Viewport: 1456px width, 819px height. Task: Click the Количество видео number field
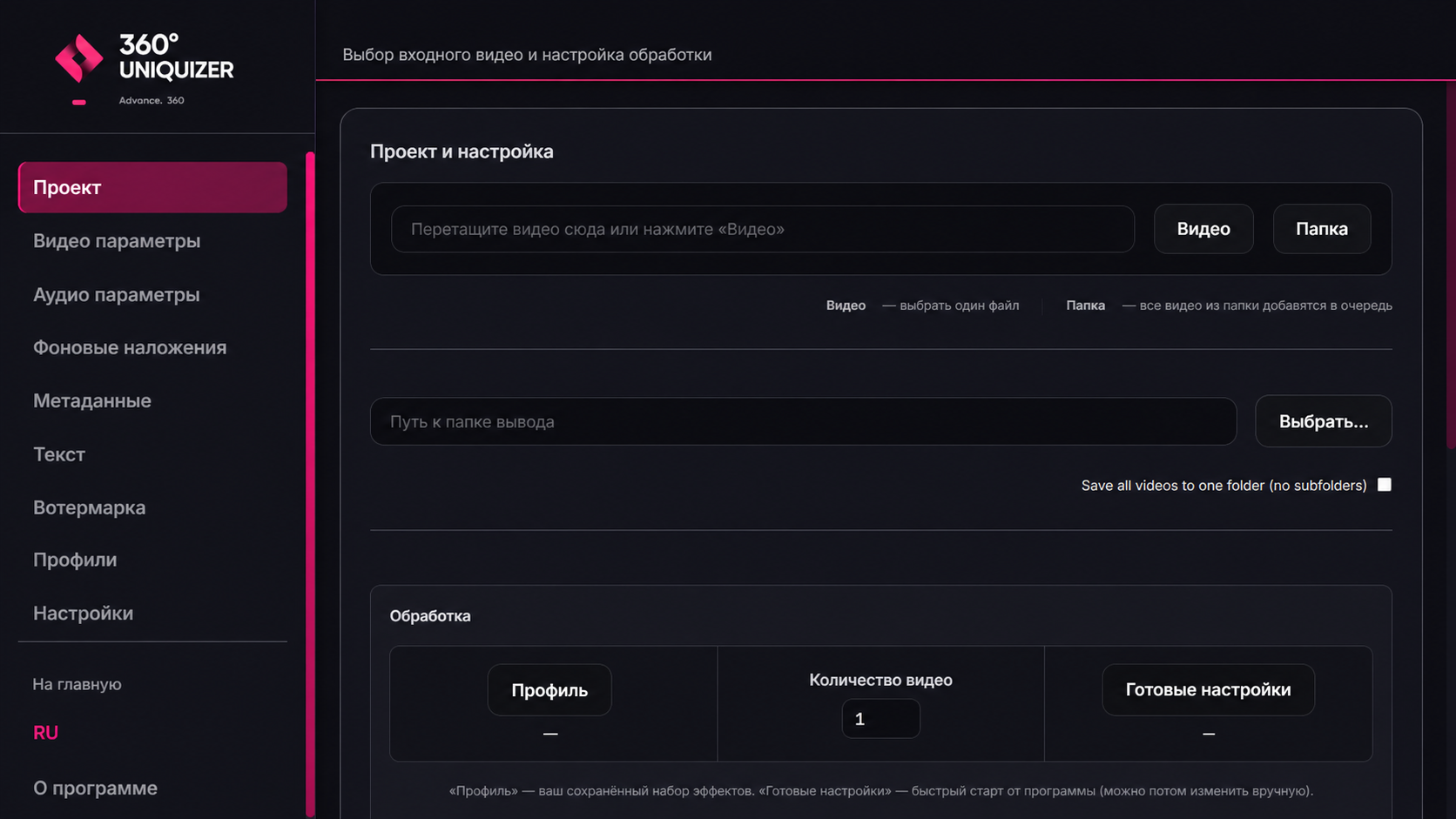coord(880,719)
